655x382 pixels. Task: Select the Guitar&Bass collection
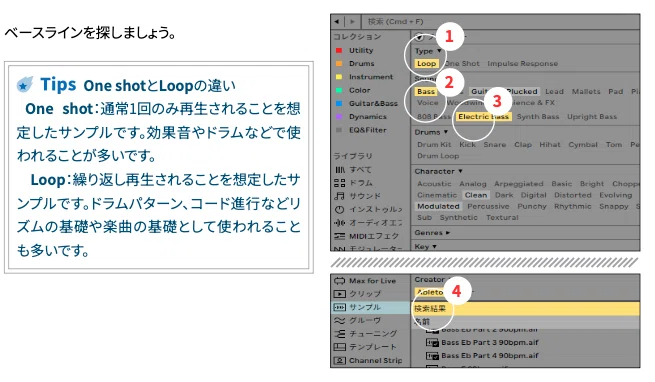coord(373,103)
